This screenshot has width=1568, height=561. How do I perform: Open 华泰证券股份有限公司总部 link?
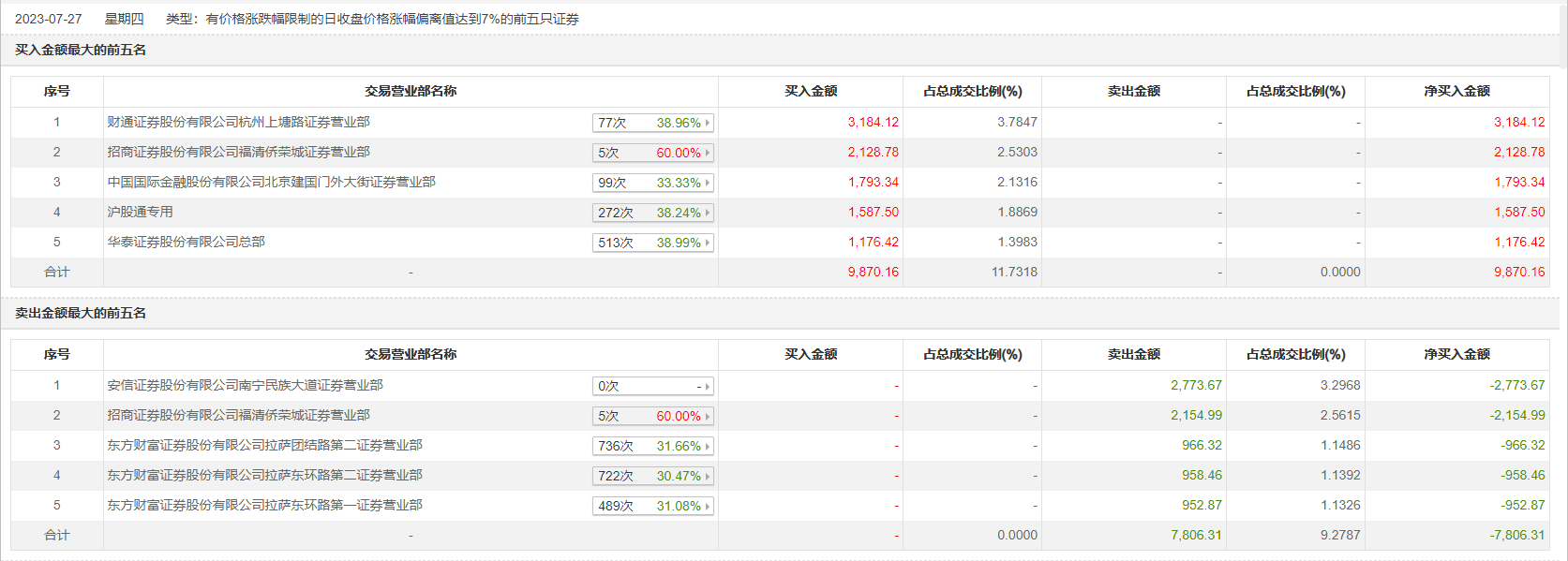click(x=186, y=242)
